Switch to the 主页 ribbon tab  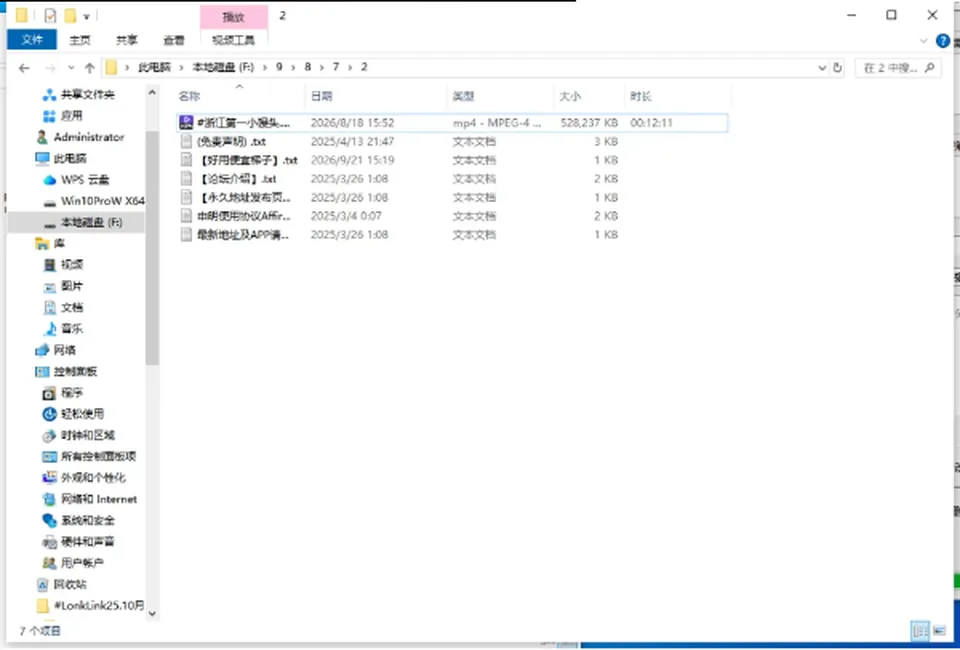[x=80, y=40]
